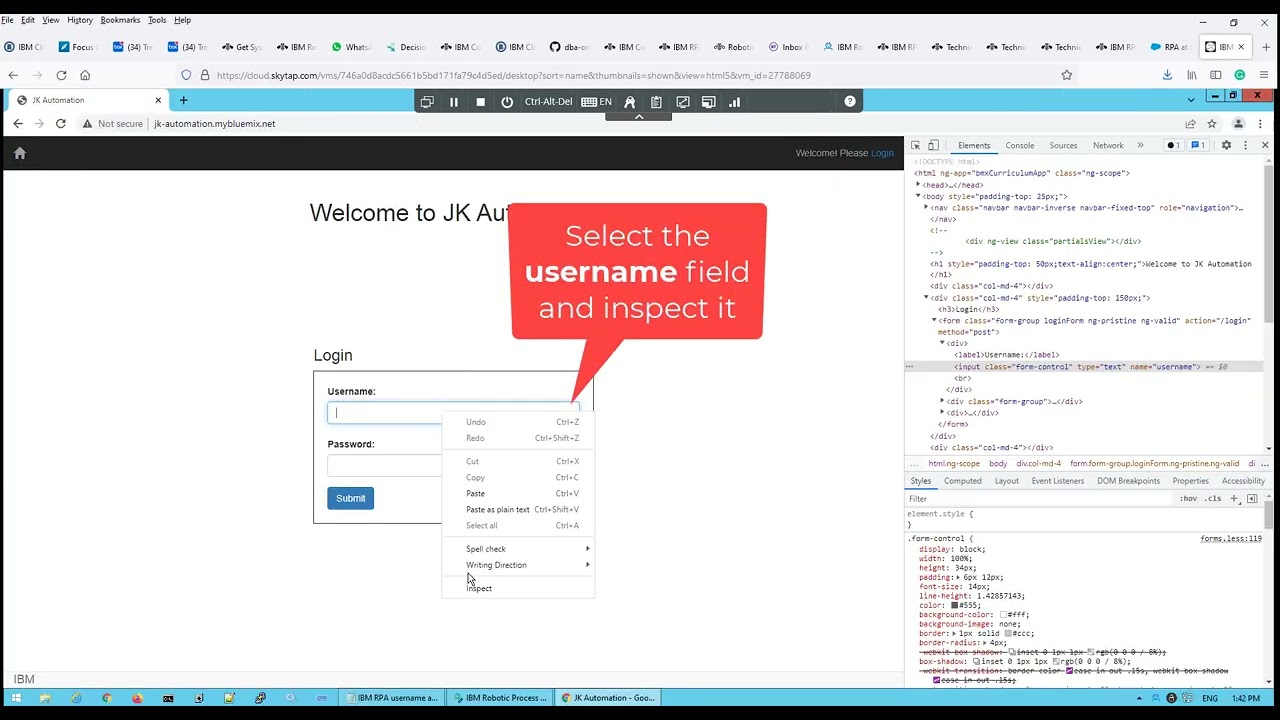Reload the inner Chrome page
The width and height of the screenshot is (1280, 720).
(x=61, y=124)
